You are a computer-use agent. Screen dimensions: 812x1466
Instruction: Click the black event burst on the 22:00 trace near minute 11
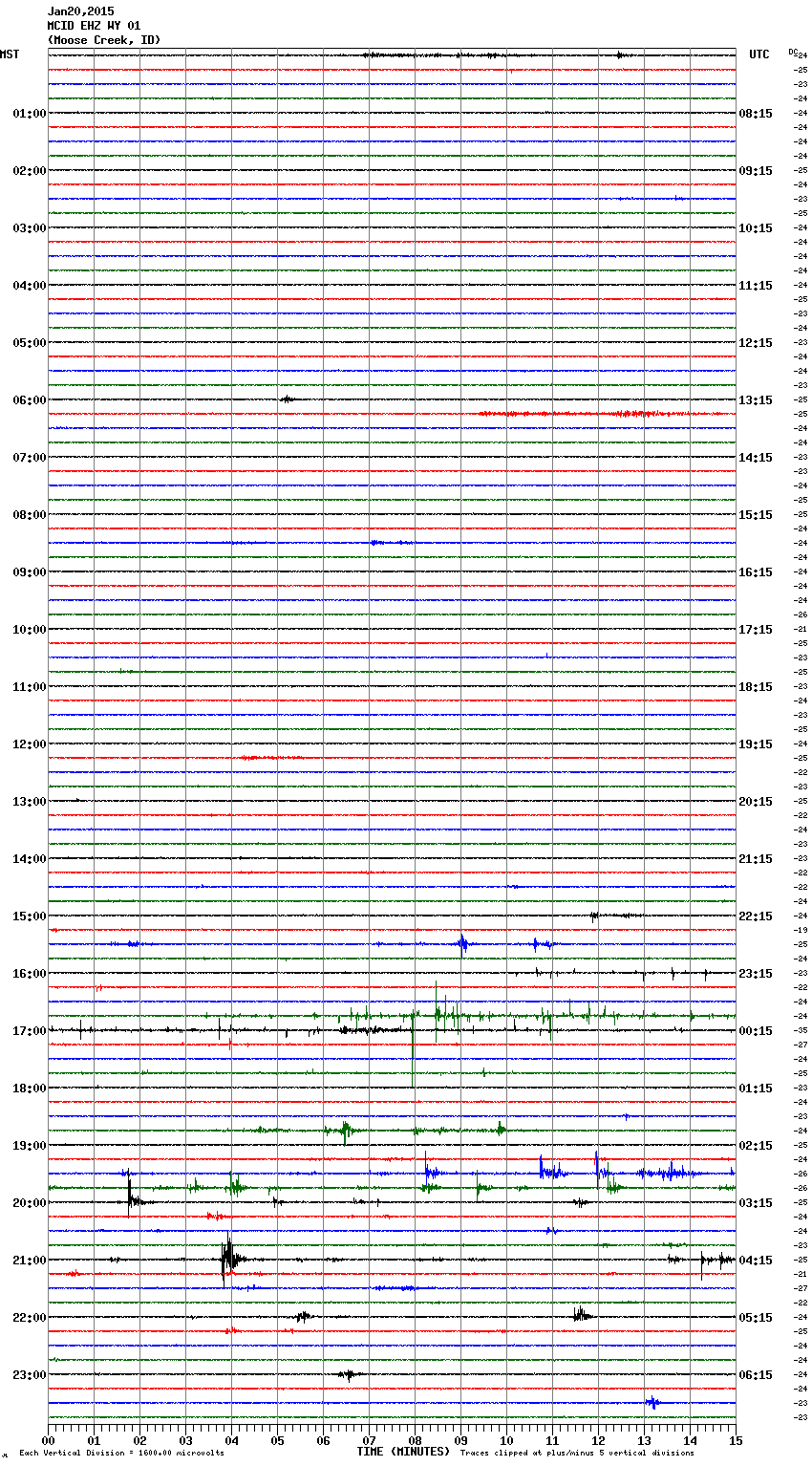click(x=581, y=1316)
